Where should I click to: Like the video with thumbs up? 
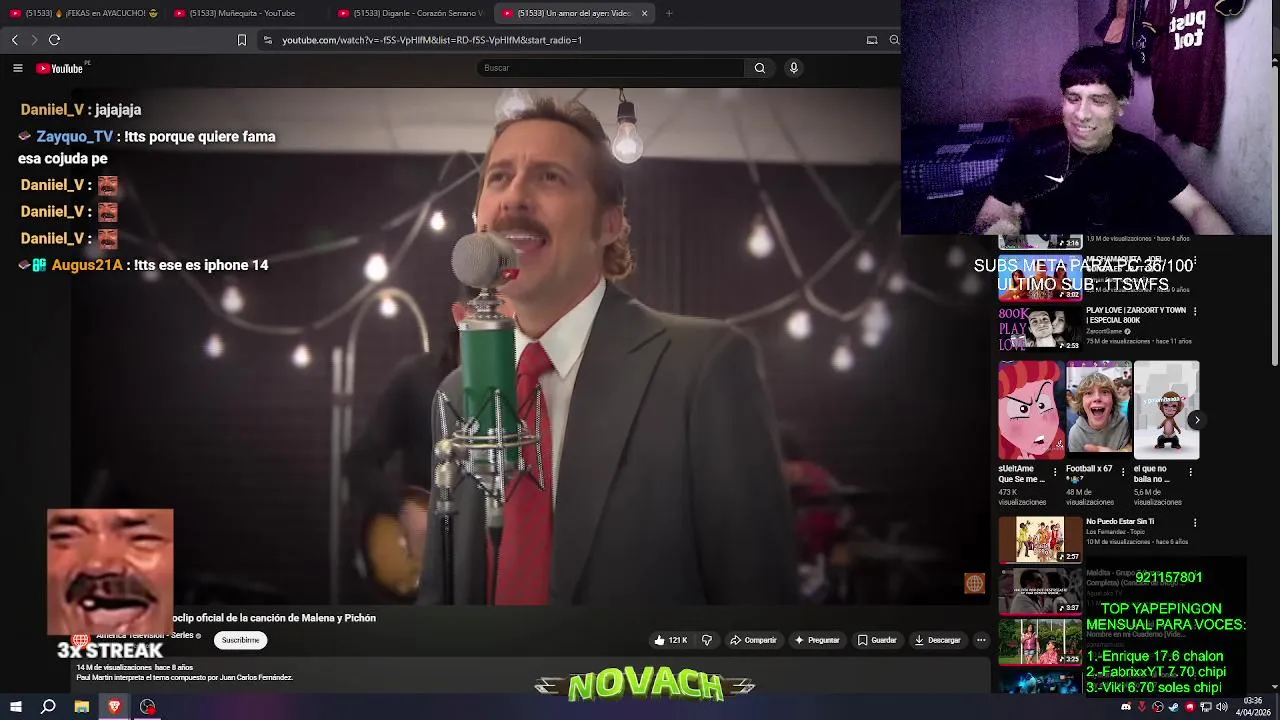[659, 640]
